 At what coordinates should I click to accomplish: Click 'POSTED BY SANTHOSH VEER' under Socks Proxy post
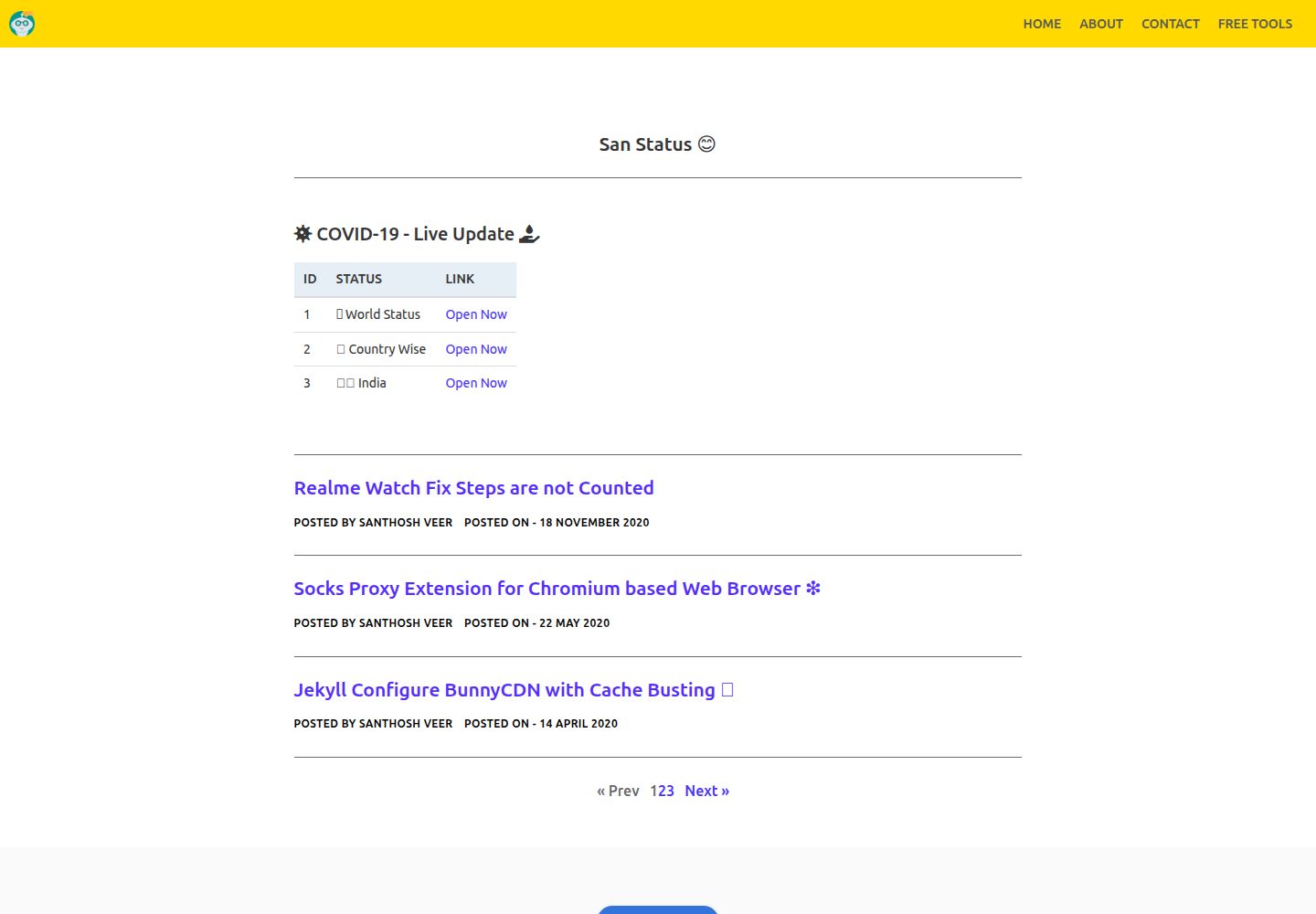[x=373, y=623]
